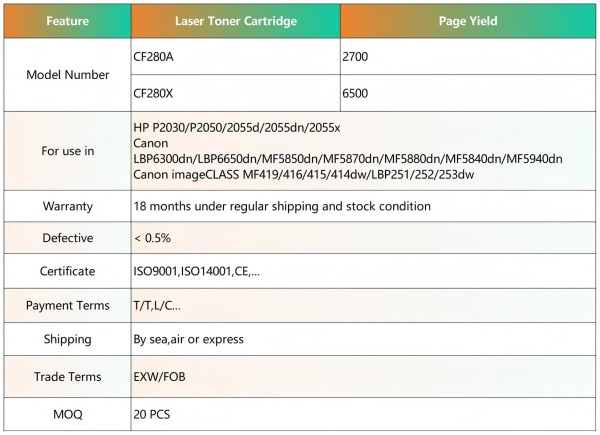600x435 pixels.
Task: Select the Canon imageCLASS MF419 line
Action: (x=303, y=174)
